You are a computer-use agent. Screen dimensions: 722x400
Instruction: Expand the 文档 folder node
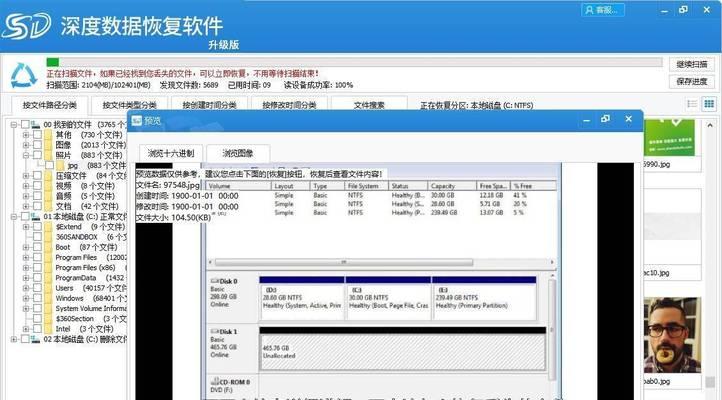tap(26, 206)
